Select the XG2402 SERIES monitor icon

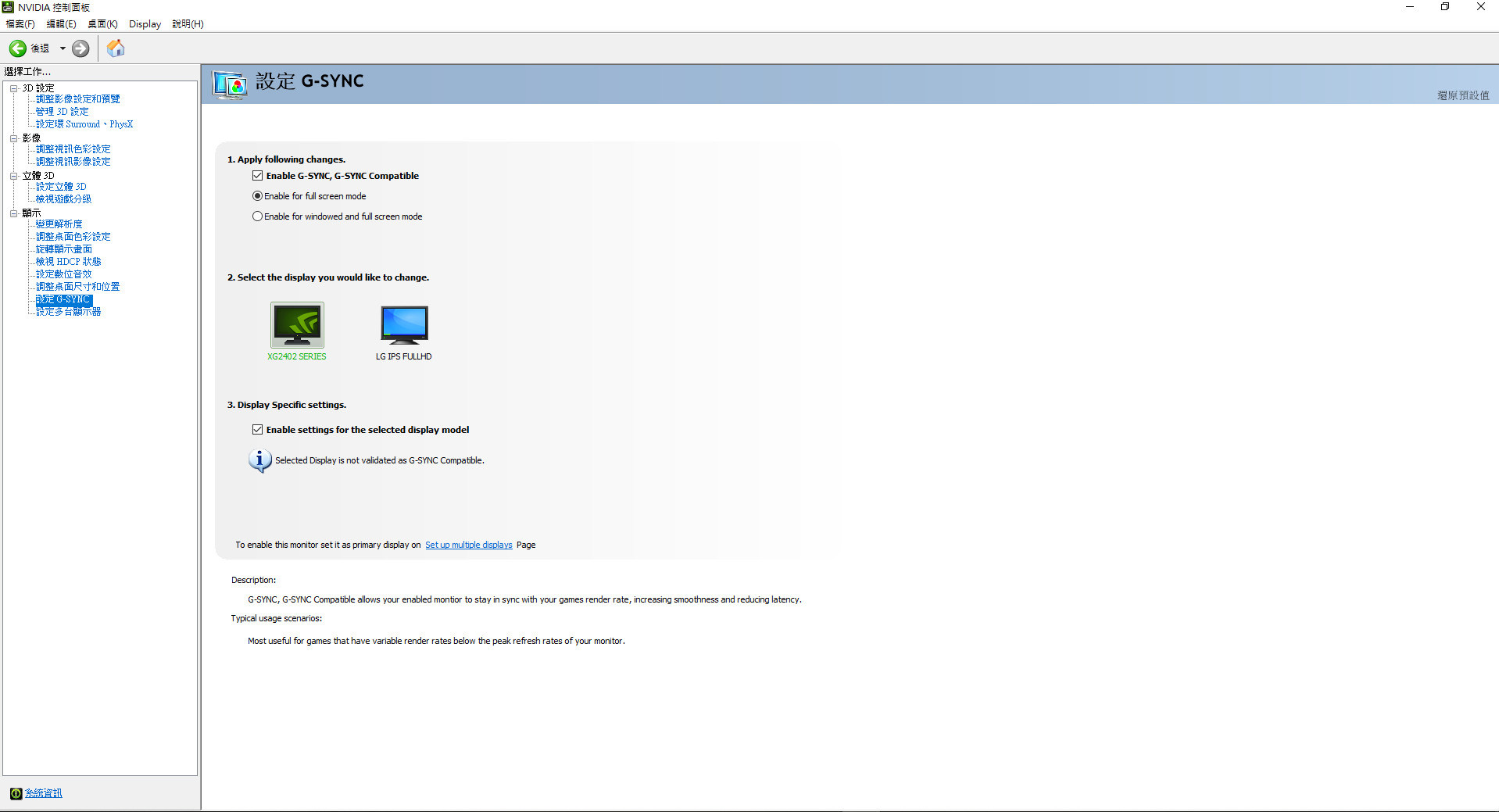point(297,325)
